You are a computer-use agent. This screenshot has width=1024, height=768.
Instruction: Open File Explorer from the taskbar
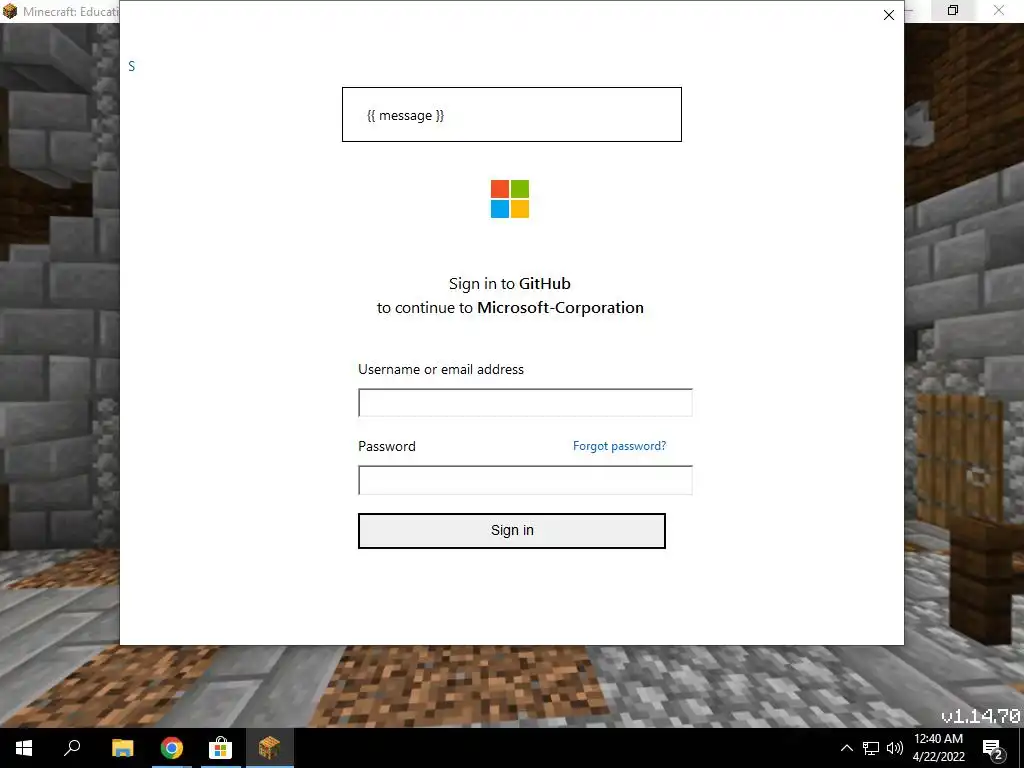[x=123, y=748]
